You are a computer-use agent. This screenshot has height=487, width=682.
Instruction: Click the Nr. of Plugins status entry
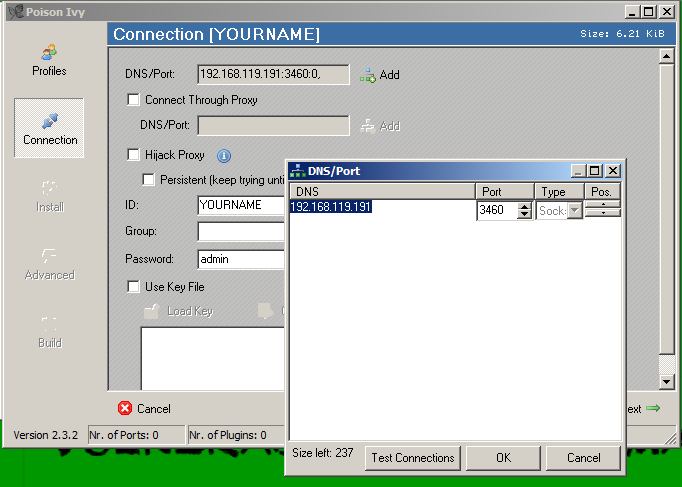pos(236,435)
